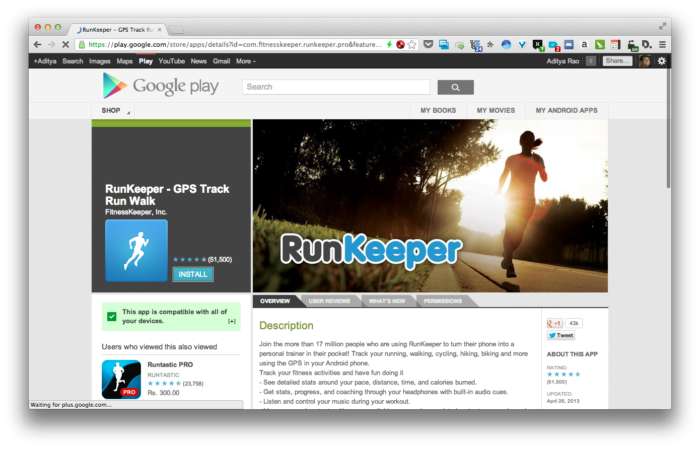The width and height of the screenshot is (700, 449).
Task: Go to My Android Apps
Action: [566, 110]
